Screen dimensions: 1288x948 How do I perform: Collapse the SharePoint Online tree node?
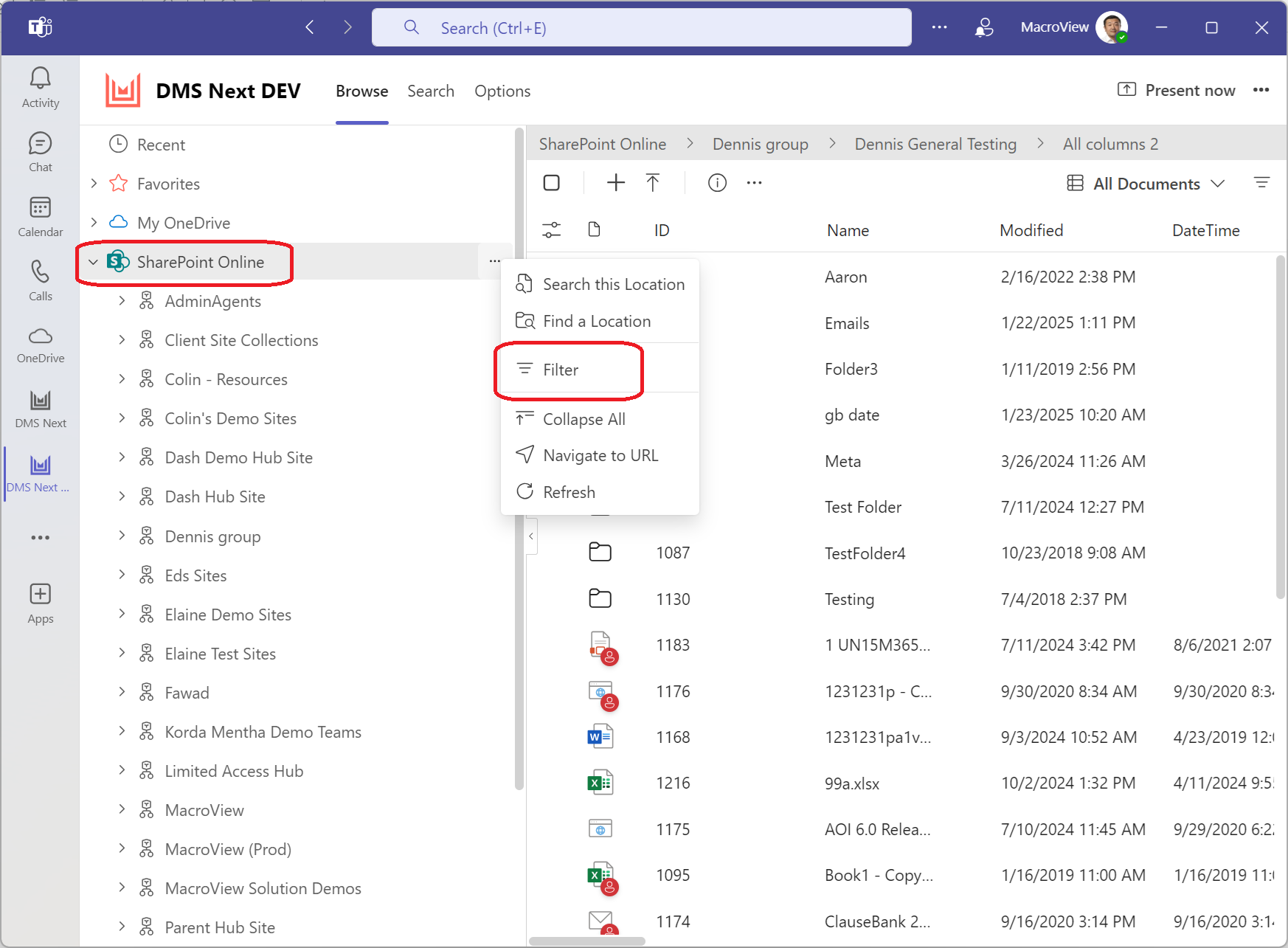(x=93, y=262)
